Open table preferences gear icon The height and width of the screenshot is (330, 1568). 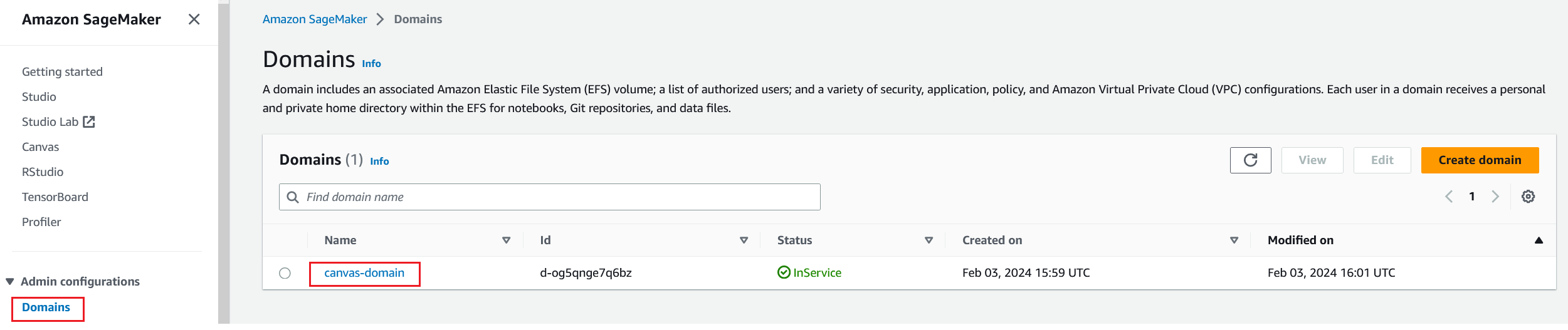[x=1528, y=197]
